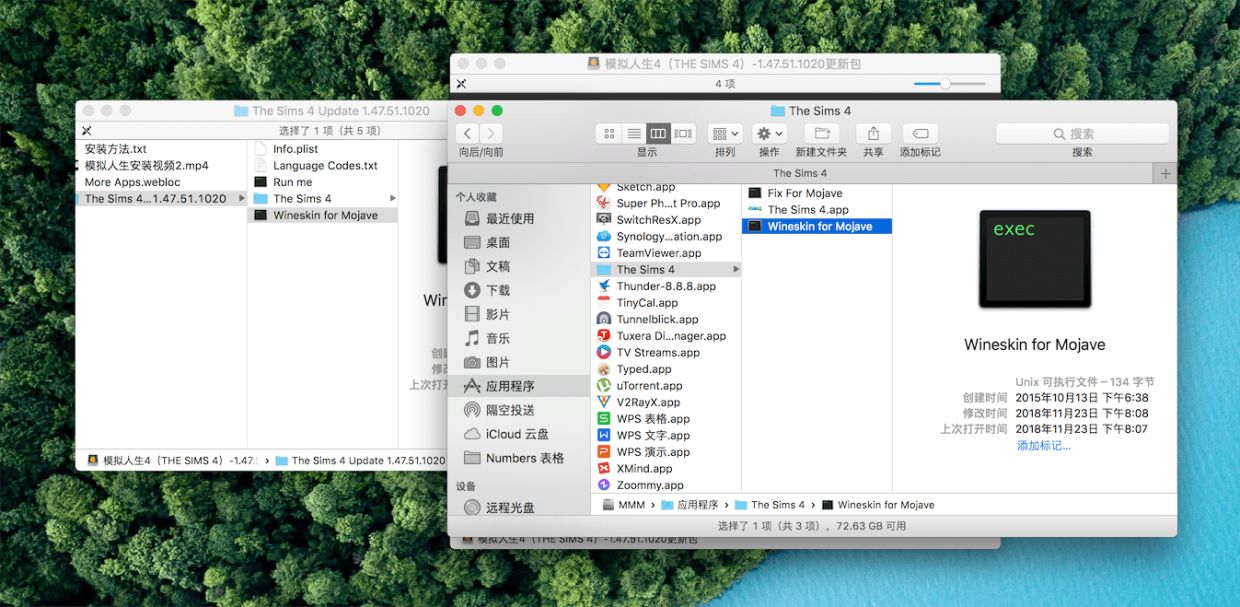Create a new folder with toolbar button
This screenshot has width=1240, height=607.
pos(822,133)
